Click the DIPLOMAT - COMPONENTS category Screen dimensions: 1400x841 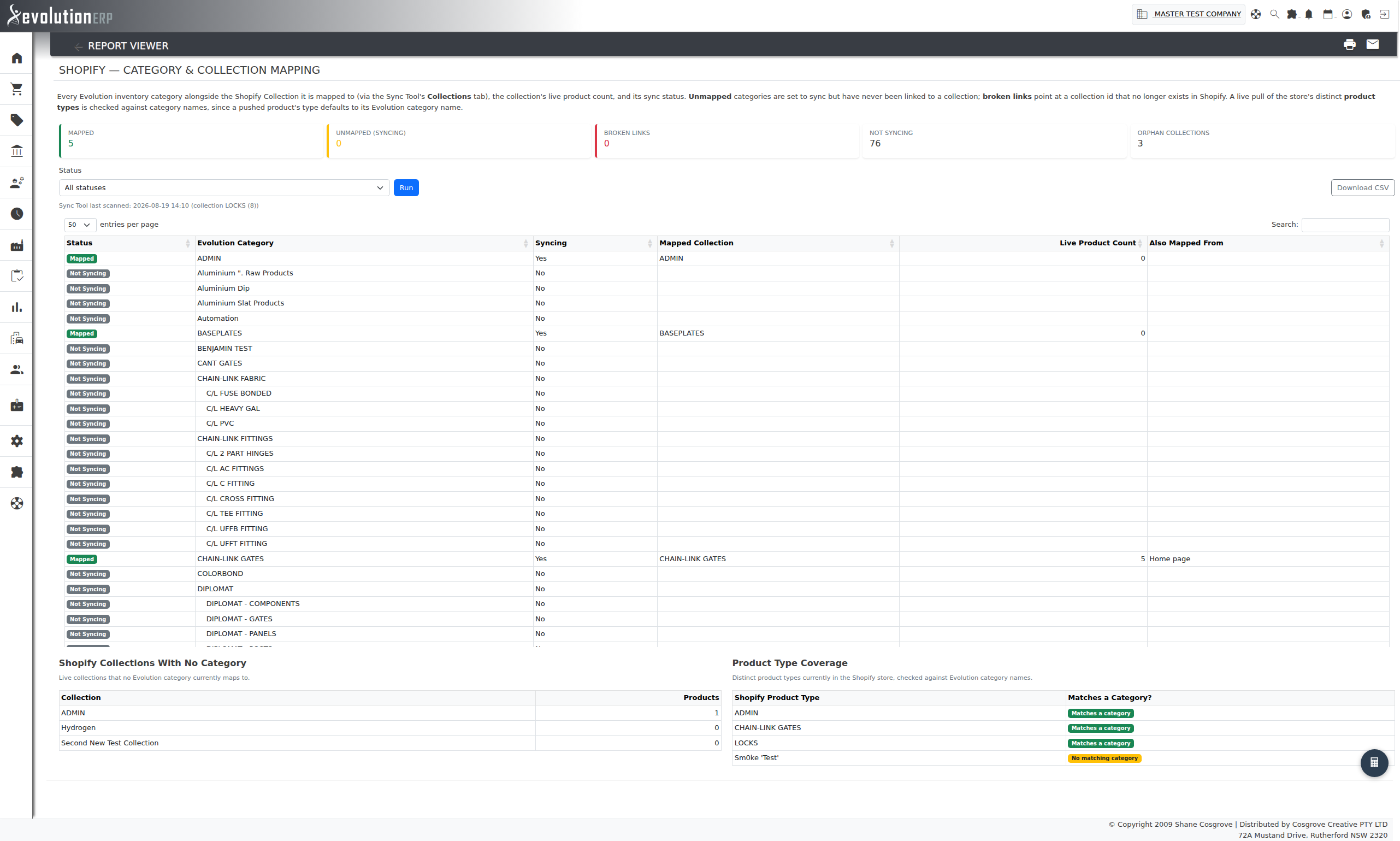(x=252, y=603)
